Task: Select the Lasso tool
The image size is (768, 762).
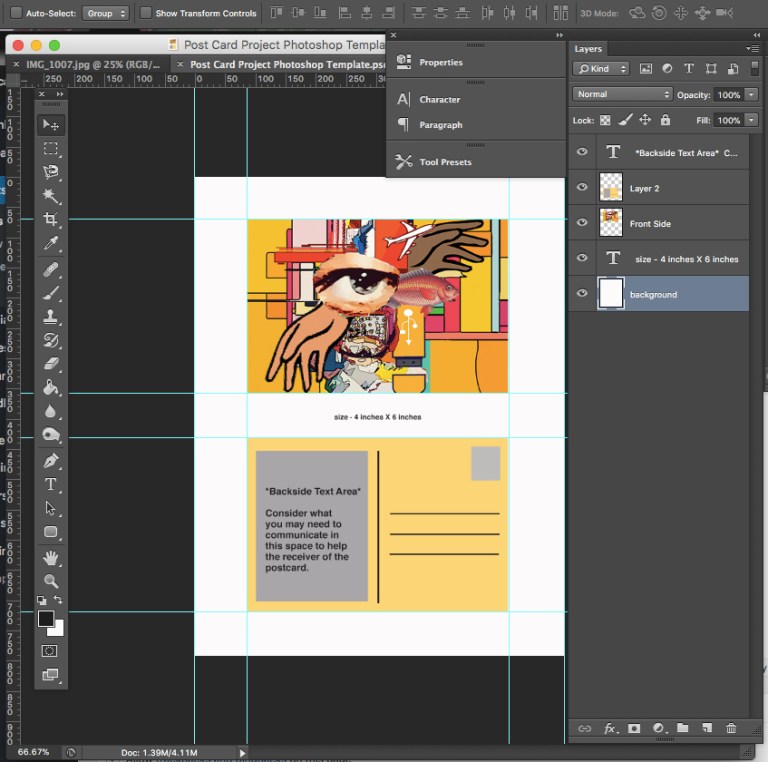Action: click(50, 171)
